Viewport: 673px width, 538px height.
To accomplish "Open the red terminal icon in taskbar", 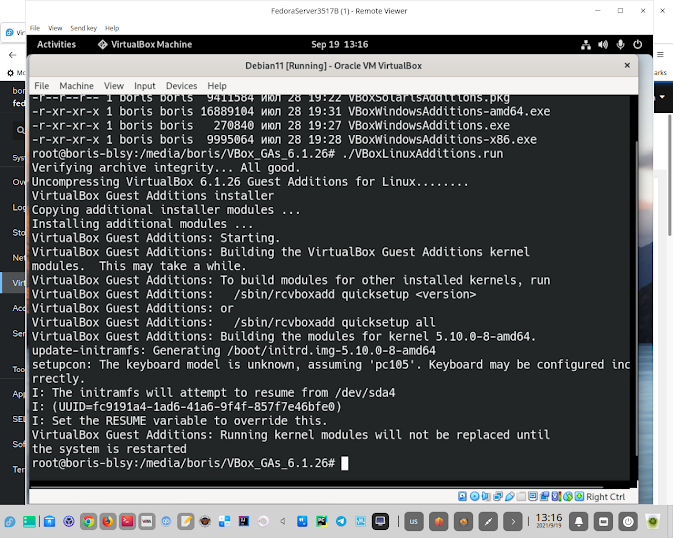I will (x=127, y=521).
